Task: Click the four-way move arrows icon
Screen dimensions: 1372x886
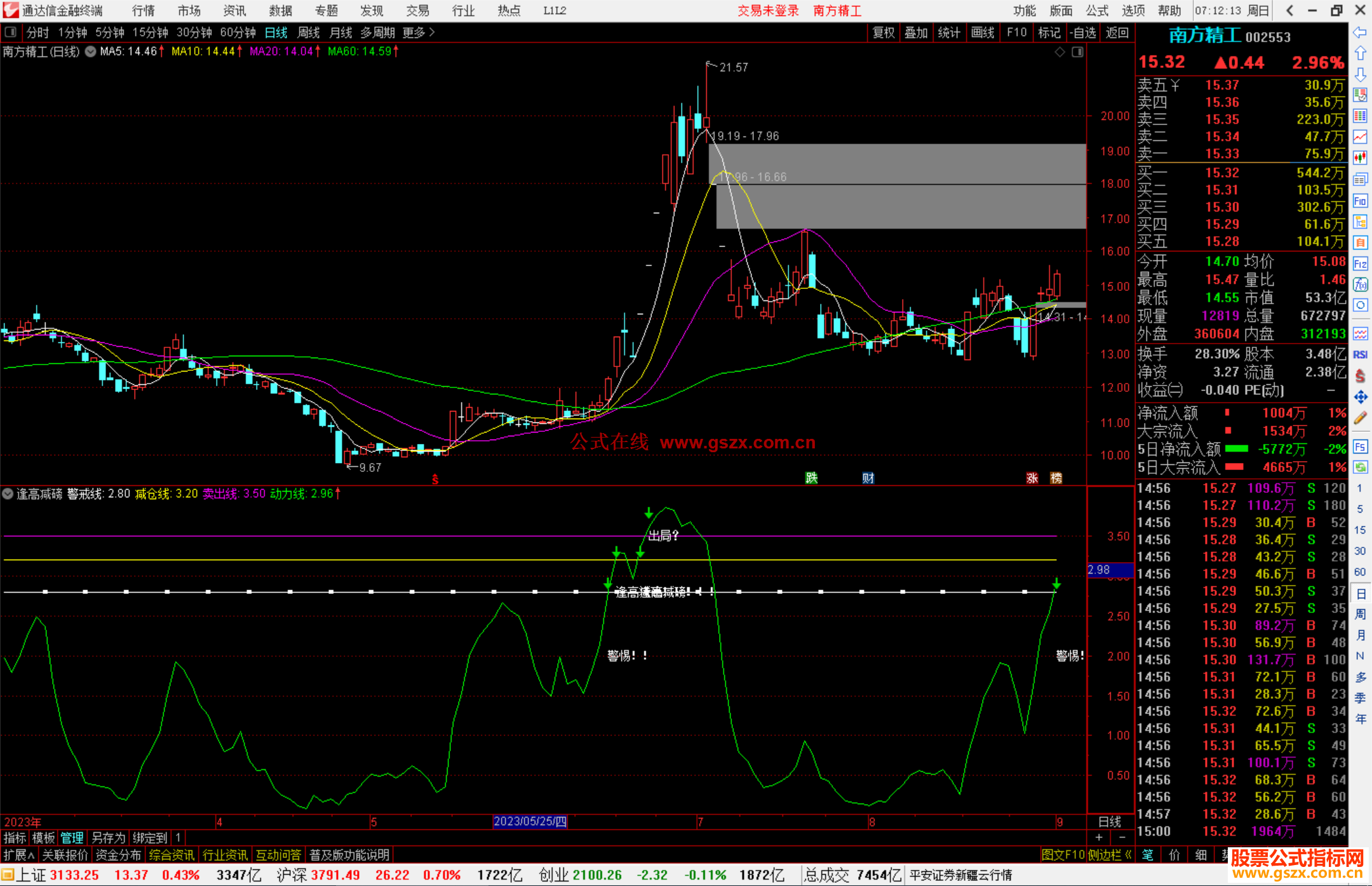Action: pos(1360,397)
